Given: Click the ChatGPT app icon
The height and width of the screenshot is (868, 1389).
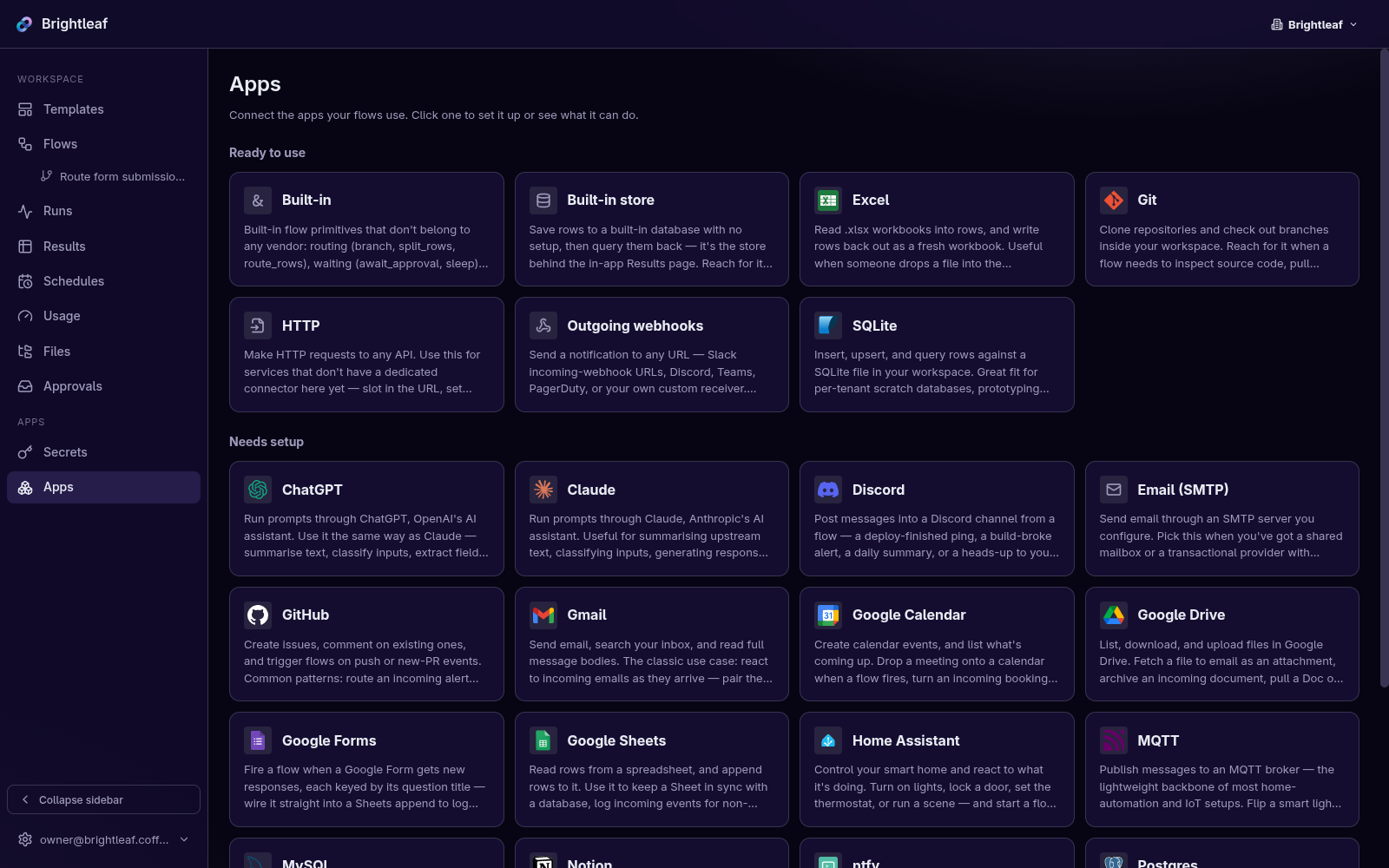Looking at the screenshot, I should click(258, 490).
